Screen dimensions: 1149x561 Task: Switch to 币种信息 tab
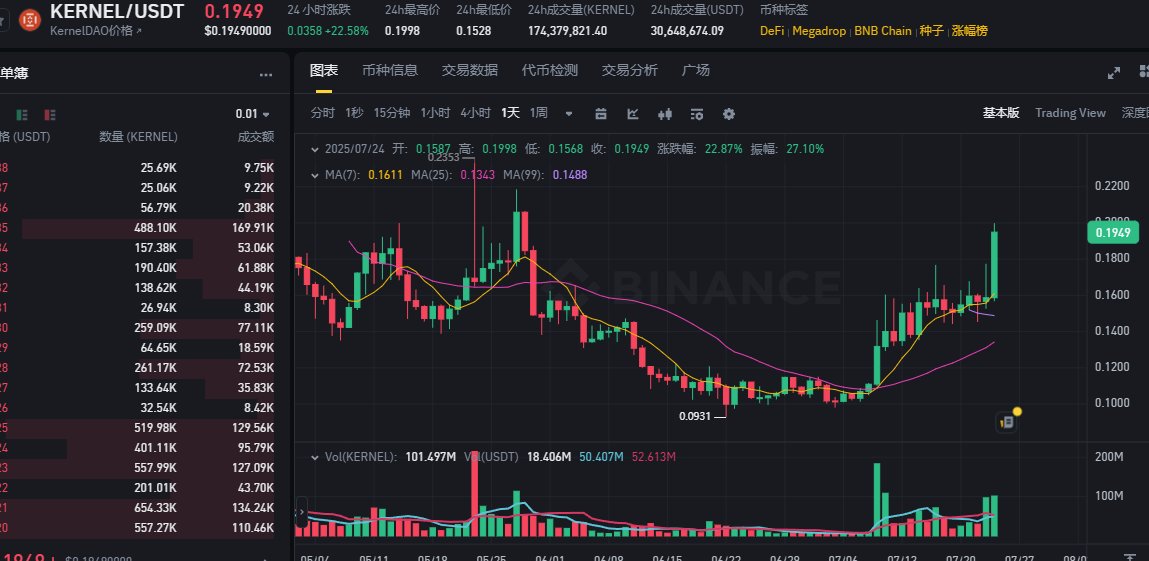[x=390, y=70]
